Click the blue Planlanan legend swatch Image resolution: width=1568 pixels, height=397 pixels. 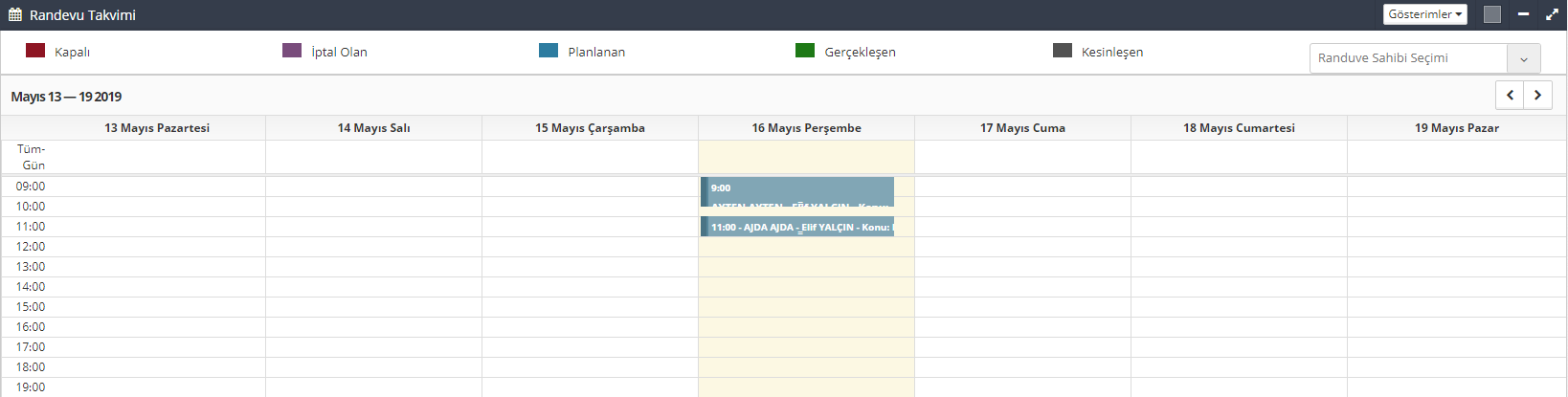point(549,51)
